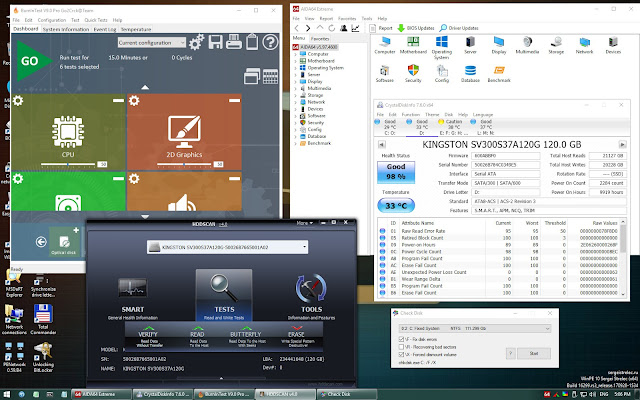The image size is (640, 400).
Task: Expand the Storage node in AIDA64 tree
Action: click(295, 95)
